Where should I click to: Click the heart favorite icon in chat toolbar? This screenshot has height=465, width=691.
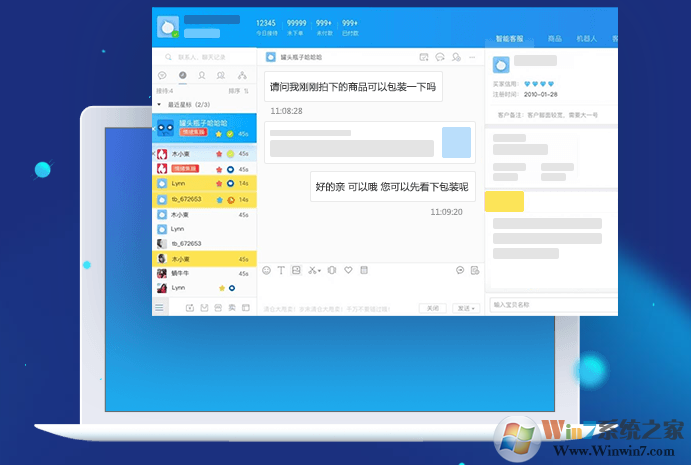(x=348, y=270)
